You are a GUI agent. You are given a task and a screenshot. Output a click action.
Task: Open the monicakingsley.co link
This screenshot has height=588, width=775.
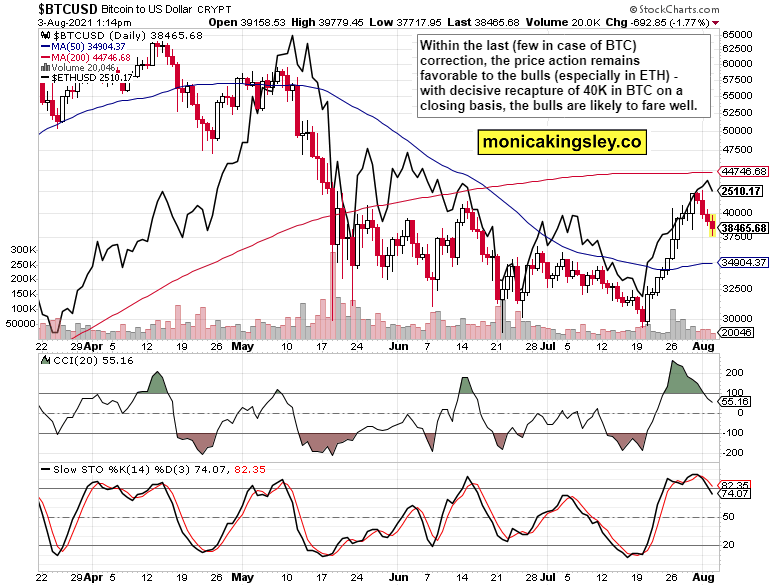(x=562, y=142)
